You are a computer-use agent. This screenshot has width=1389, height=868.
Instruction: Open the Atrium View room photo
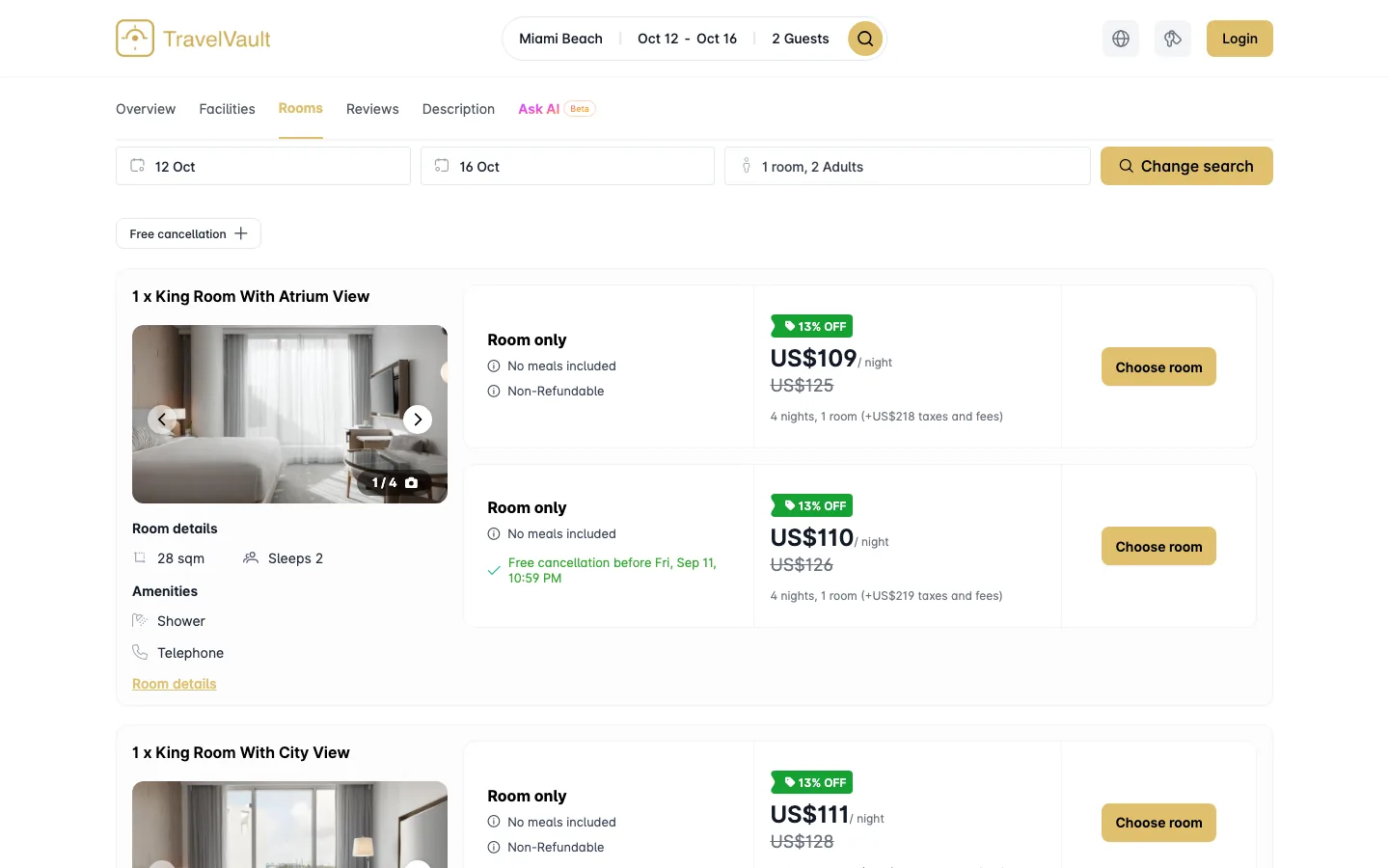289,414
